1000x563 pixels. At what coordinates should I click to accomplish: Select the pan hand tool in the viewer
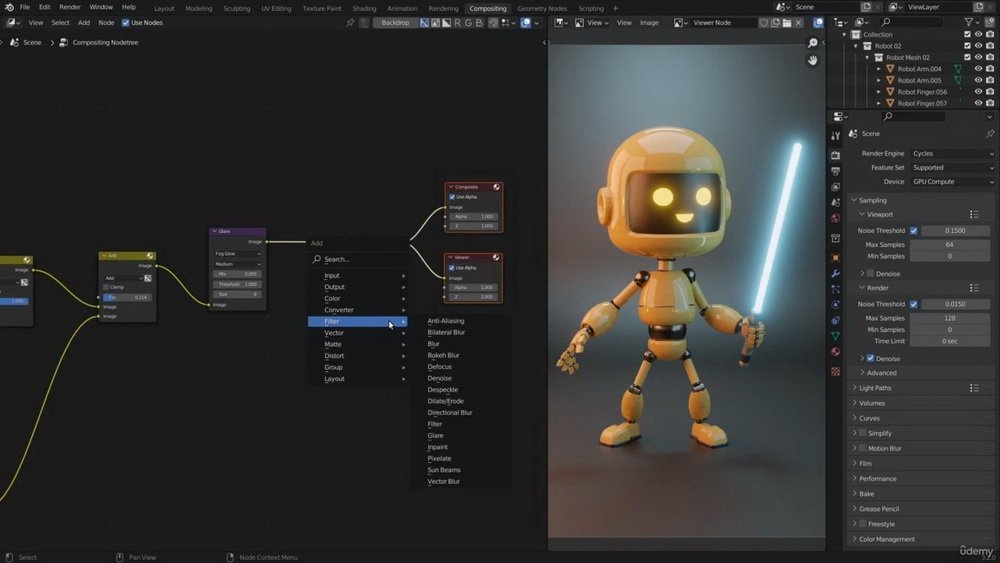coord(812,61)
